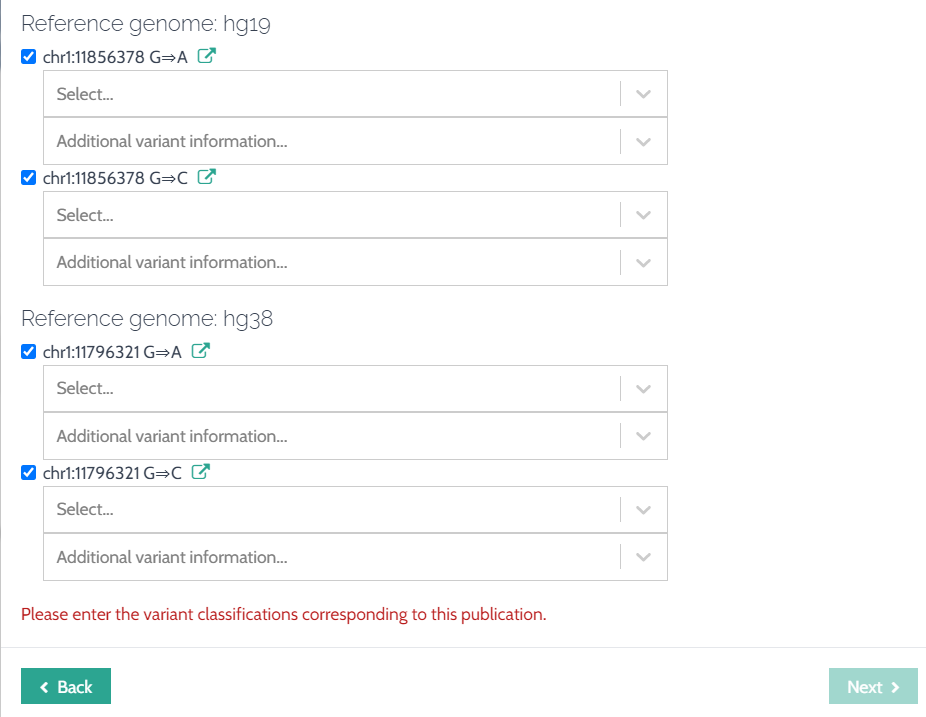Open external link for hg38 chr1:11796321 G⇒C

(x=201, y=473)
